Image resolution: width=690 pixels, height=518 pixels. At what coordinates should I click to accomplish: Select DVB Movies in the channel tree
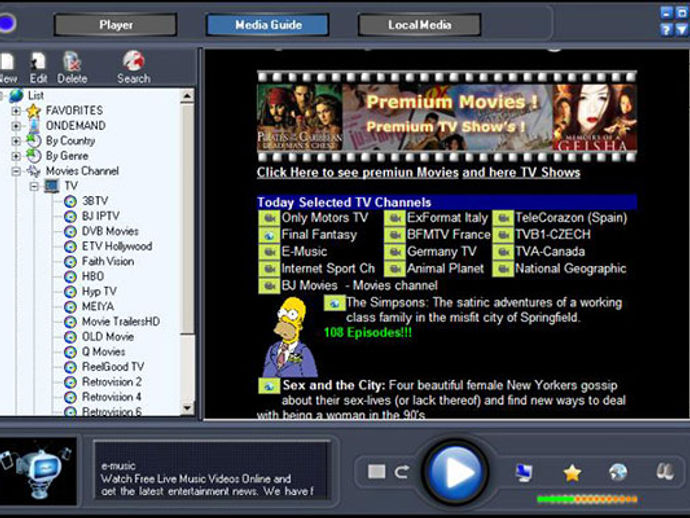[x=110, y=231]
